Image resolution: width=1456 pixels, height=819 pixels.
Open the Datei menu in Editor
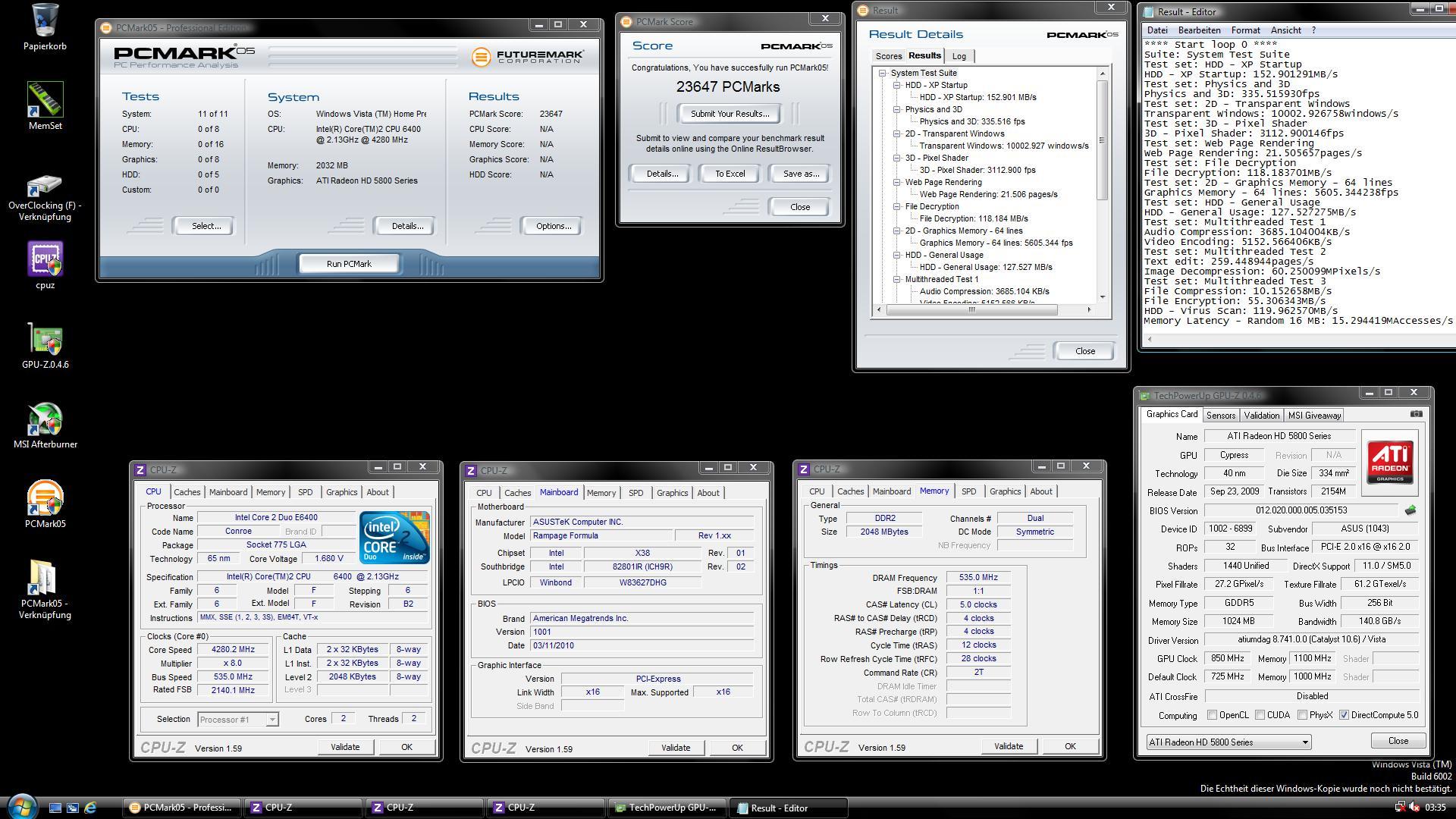(x=1157, y=30)
